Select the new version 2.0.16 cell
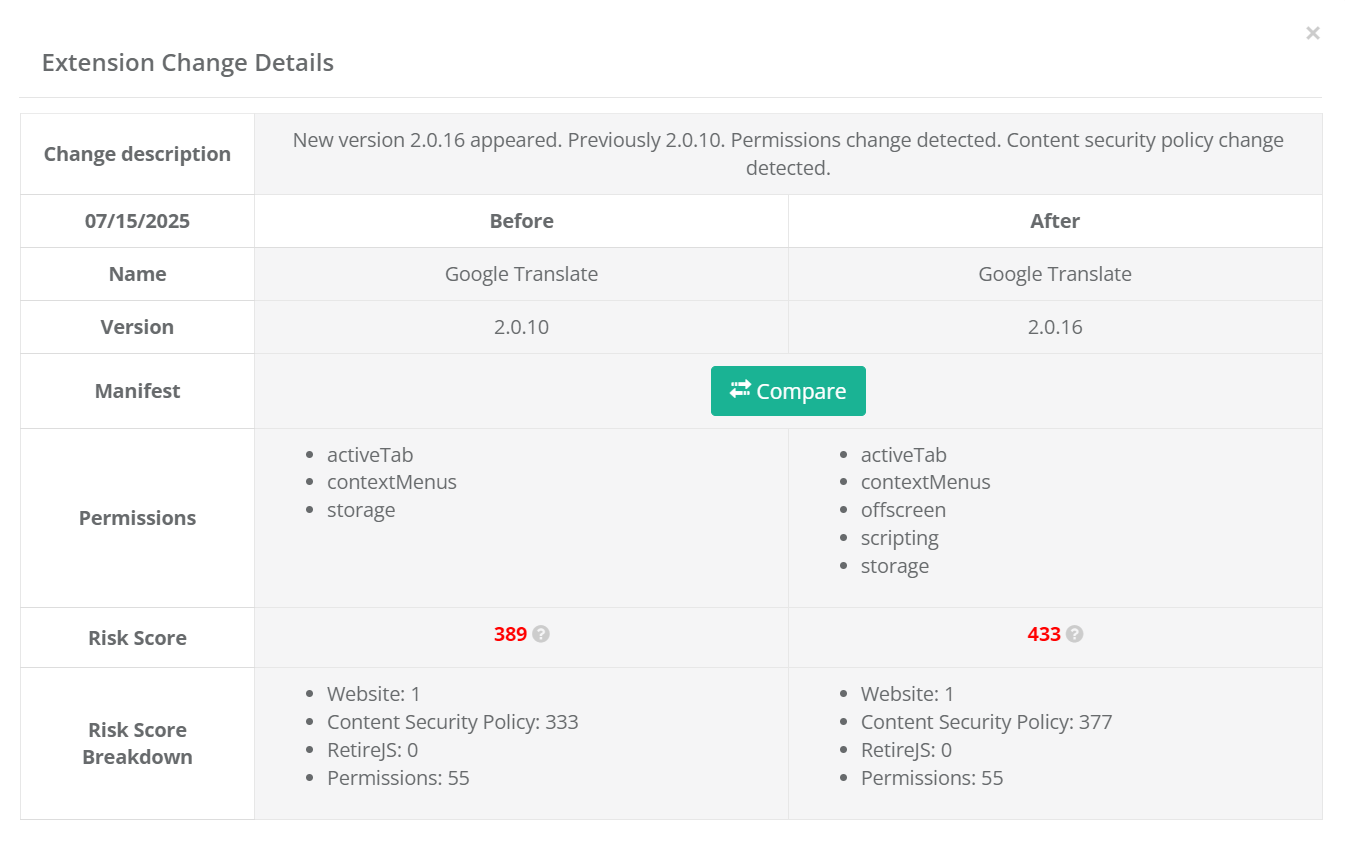1345x862 pixels. click(1055, 327)
